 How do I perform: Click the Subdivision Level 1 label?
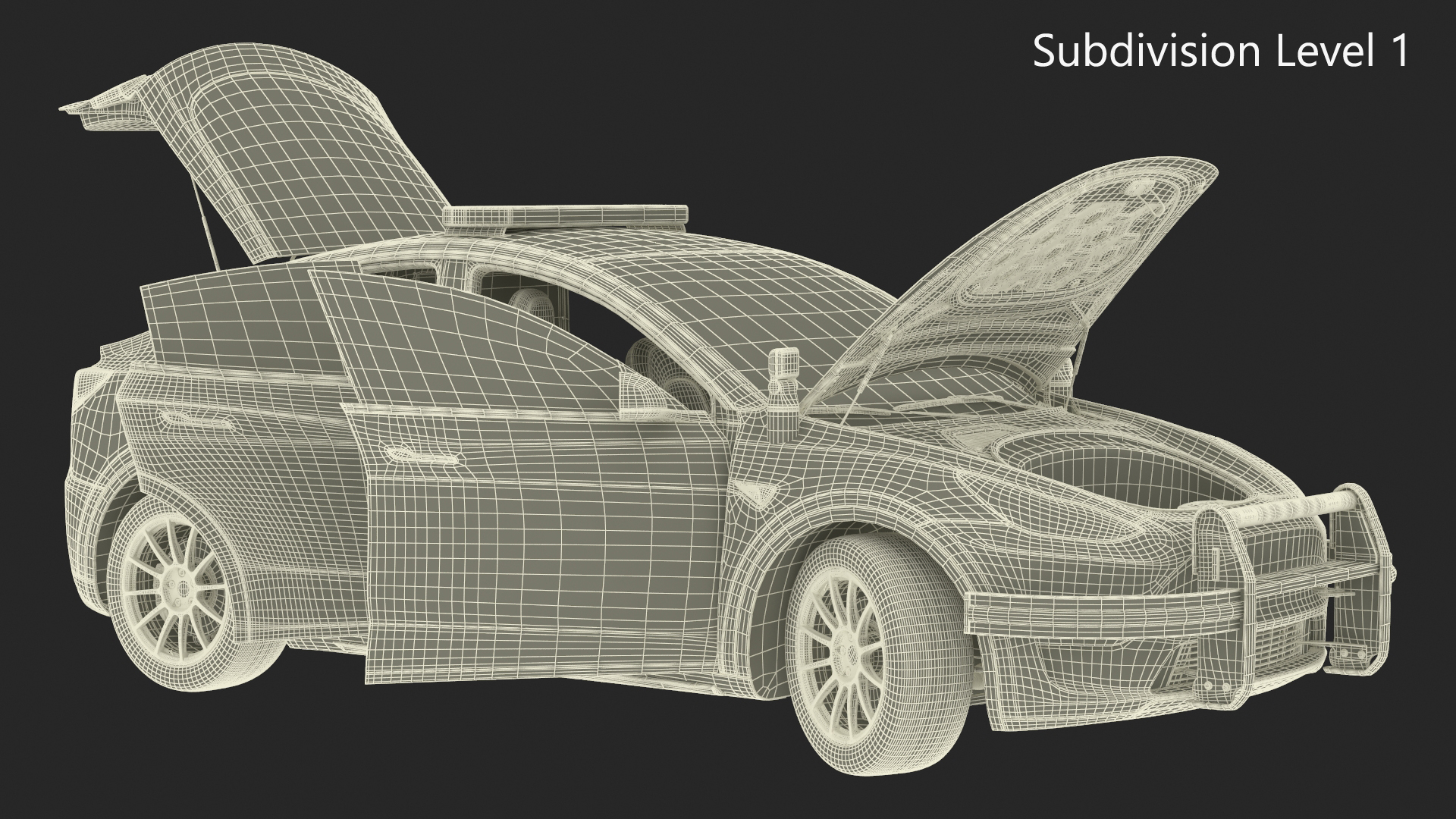[x=1220, y=52]
